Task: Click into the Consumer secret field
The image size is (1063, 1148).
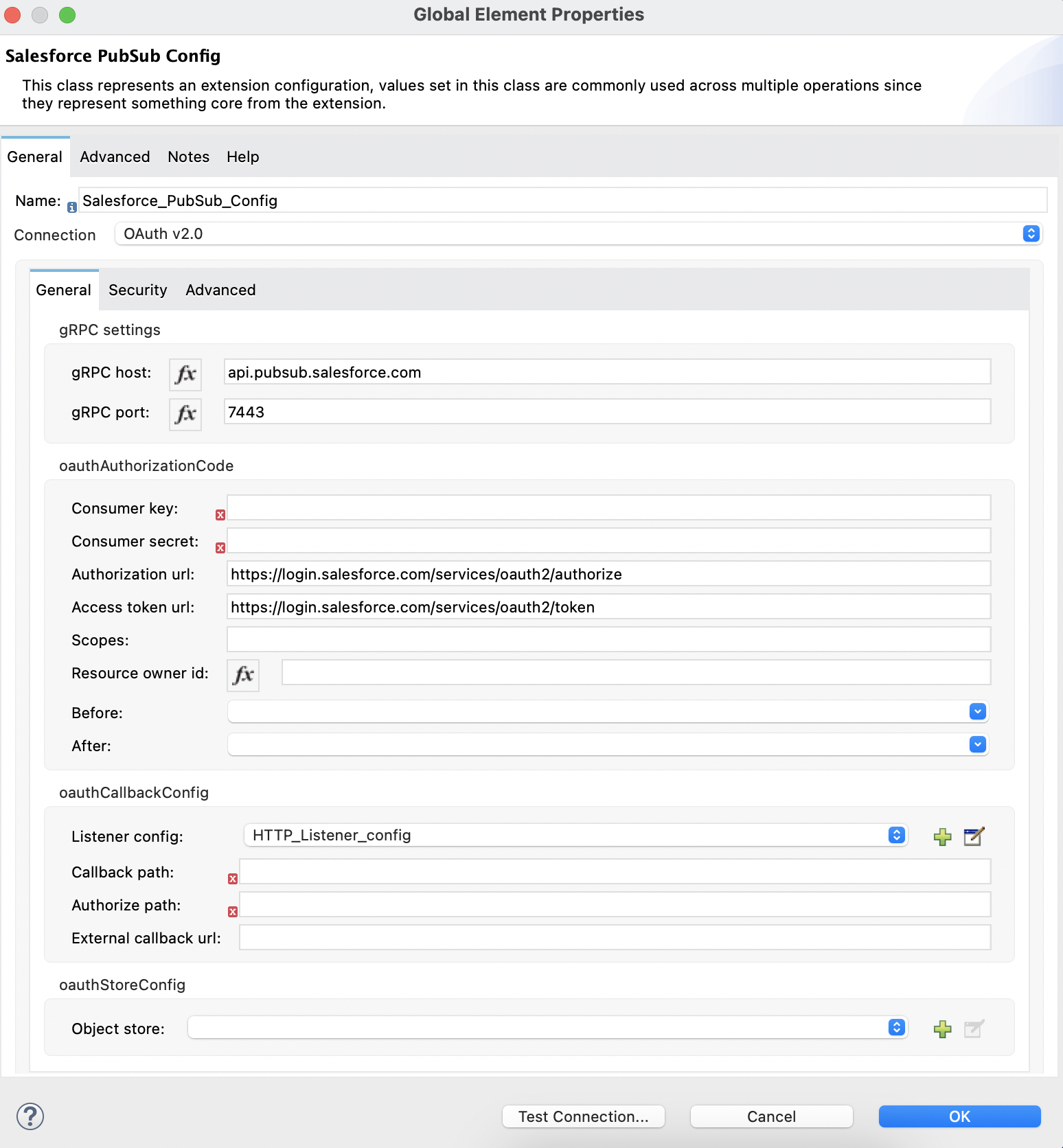Action: [x=609, y=540]
